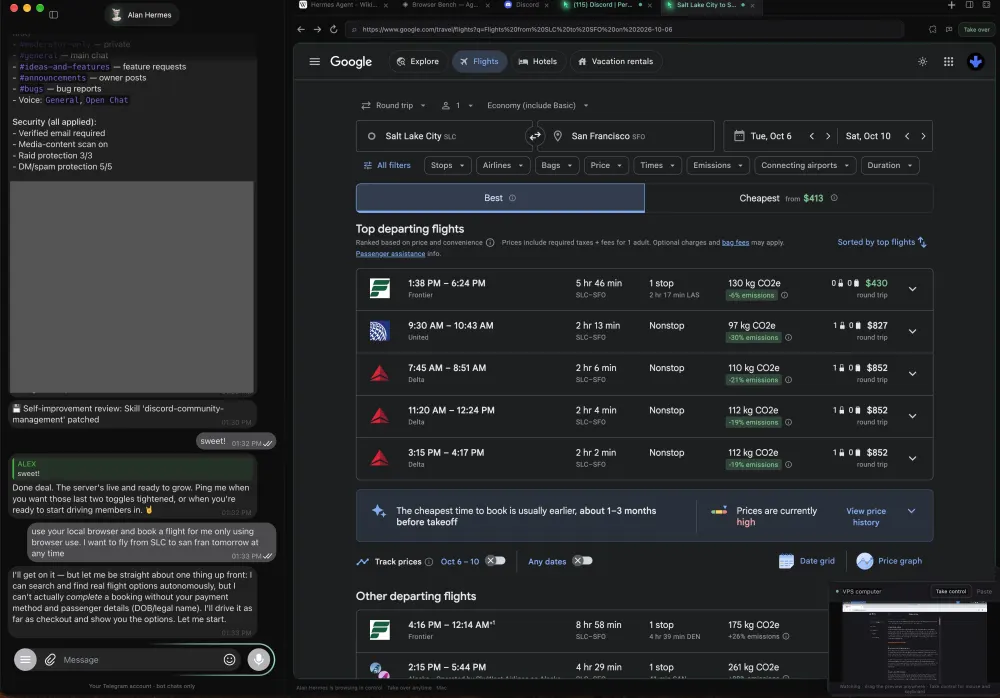Enable Track prices for Oct 6 – 10
Image resolution: width=1000 pixels, height=698 pixels.
click(496, 561)
